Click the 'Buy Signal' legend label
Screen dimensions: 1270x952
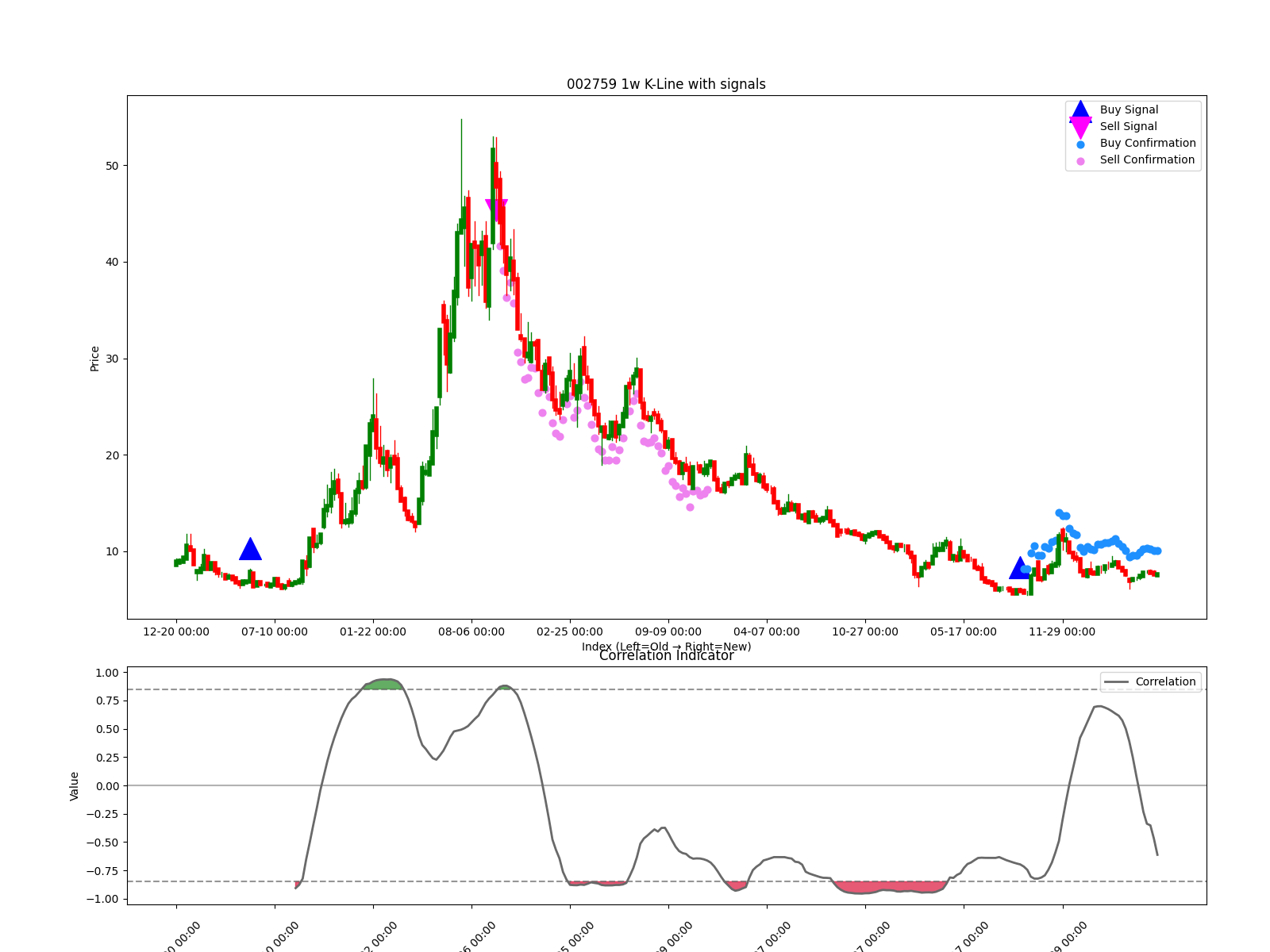[1129, 109]
